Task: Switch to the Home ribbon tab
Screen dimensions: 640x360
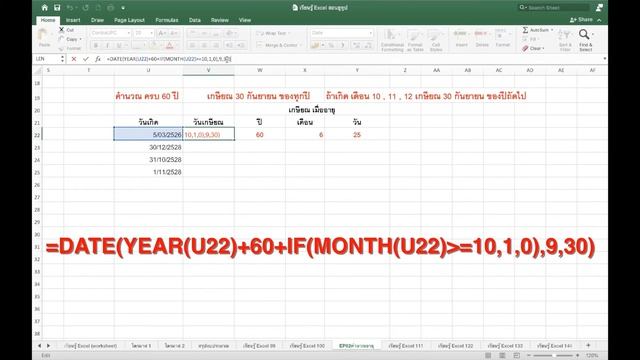Action: 48,20
